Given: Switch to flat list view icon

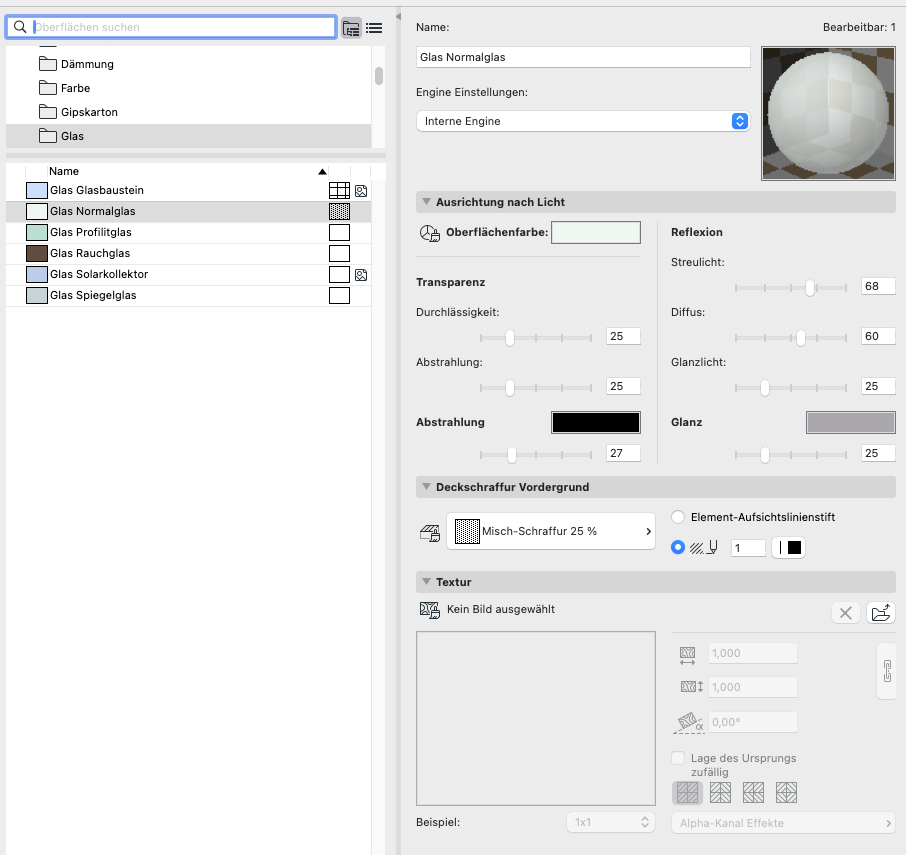Looking at the screenshot, I should pyautogui.click(x=374, y=28).
